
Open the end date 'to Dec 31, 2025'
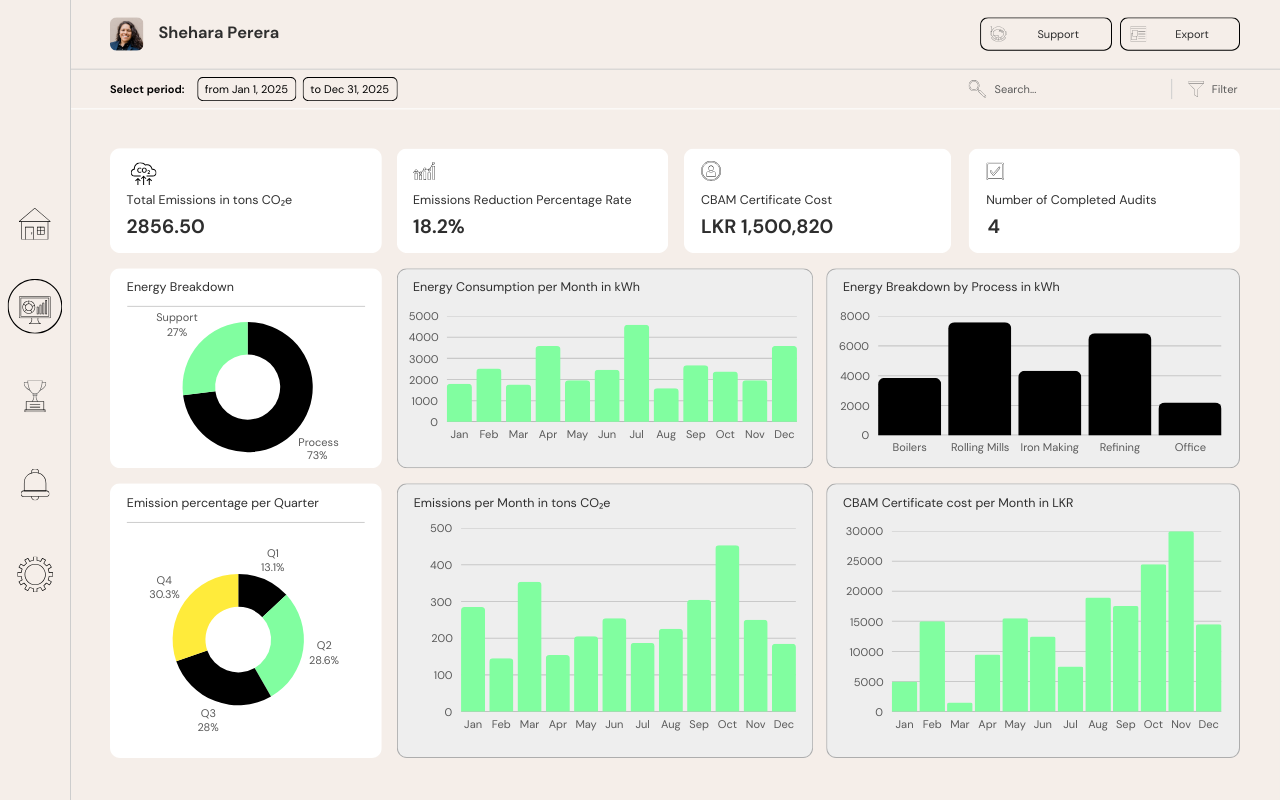pyautogui.click(x=349, y=89)
